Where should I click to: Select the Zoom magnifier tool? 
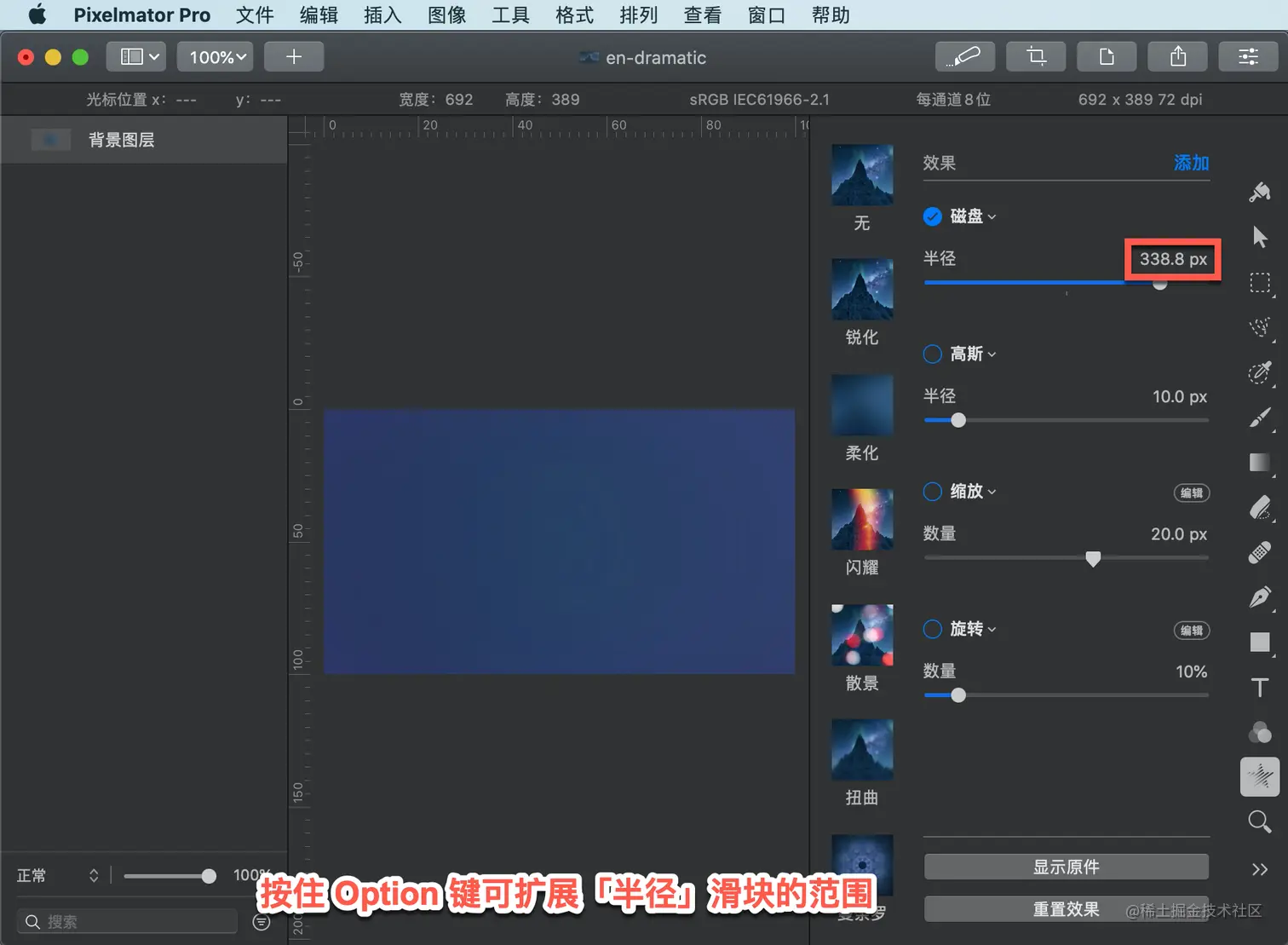point(1260,822)
